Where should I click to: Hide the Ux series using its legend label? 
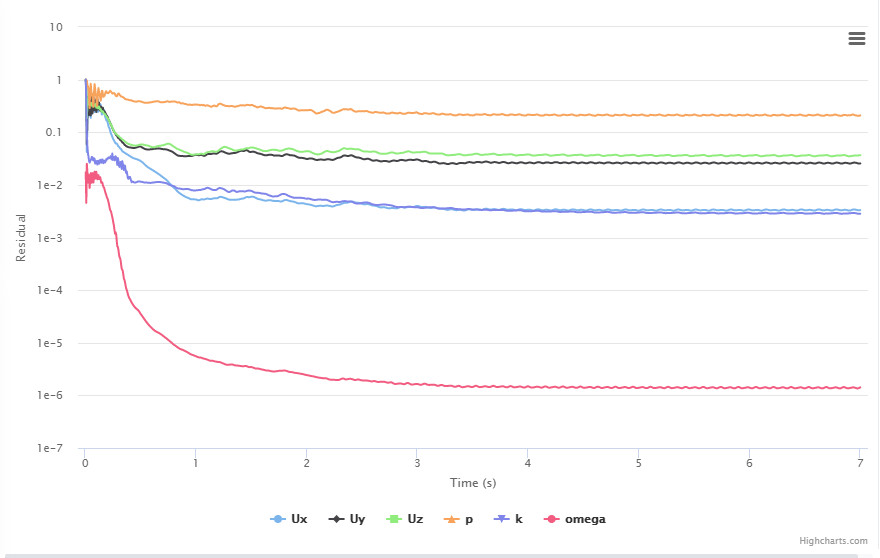click(300, 519)
